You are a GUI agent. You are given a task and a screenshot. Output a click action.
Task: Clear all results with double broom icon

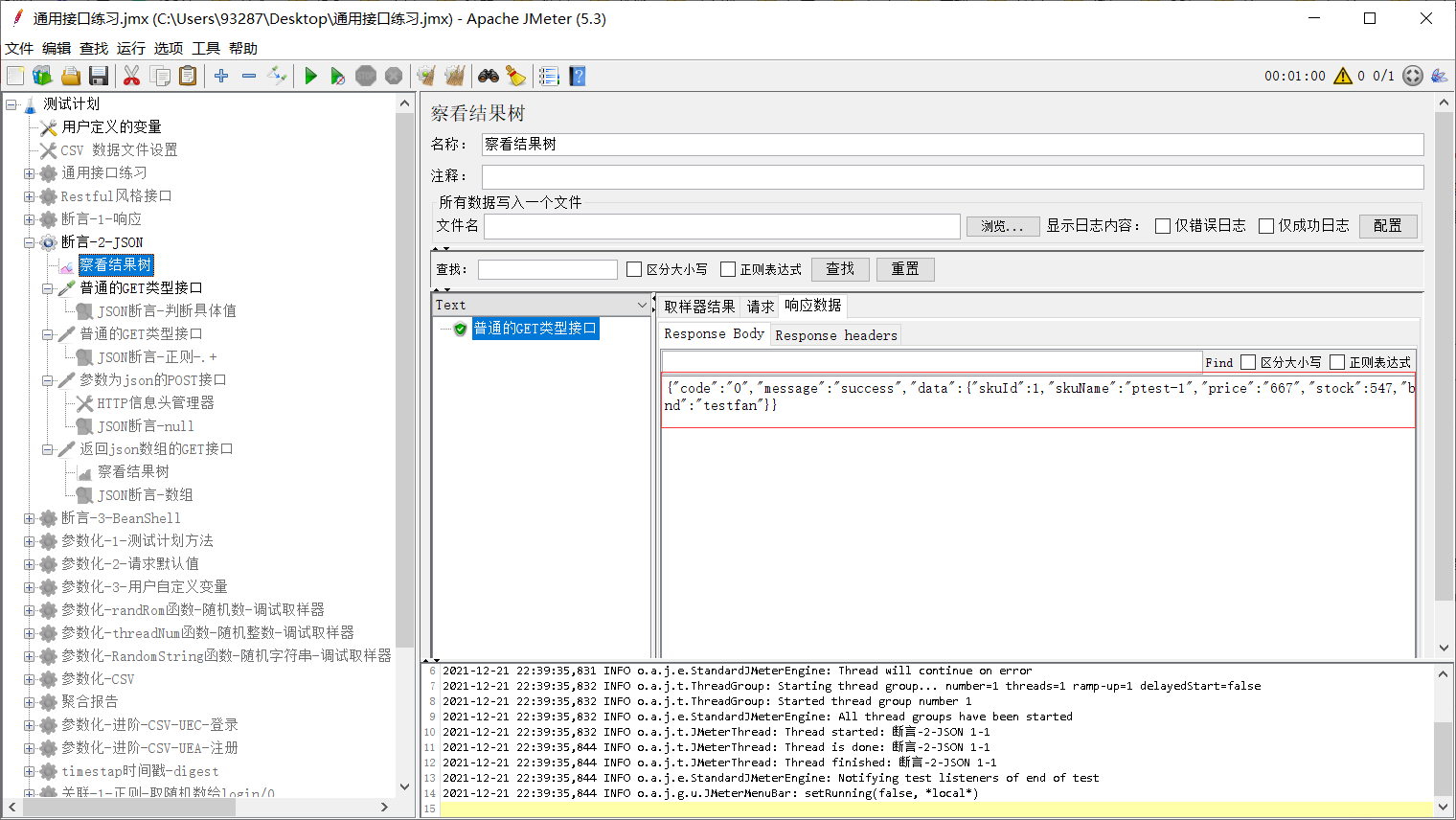[454, 76]
